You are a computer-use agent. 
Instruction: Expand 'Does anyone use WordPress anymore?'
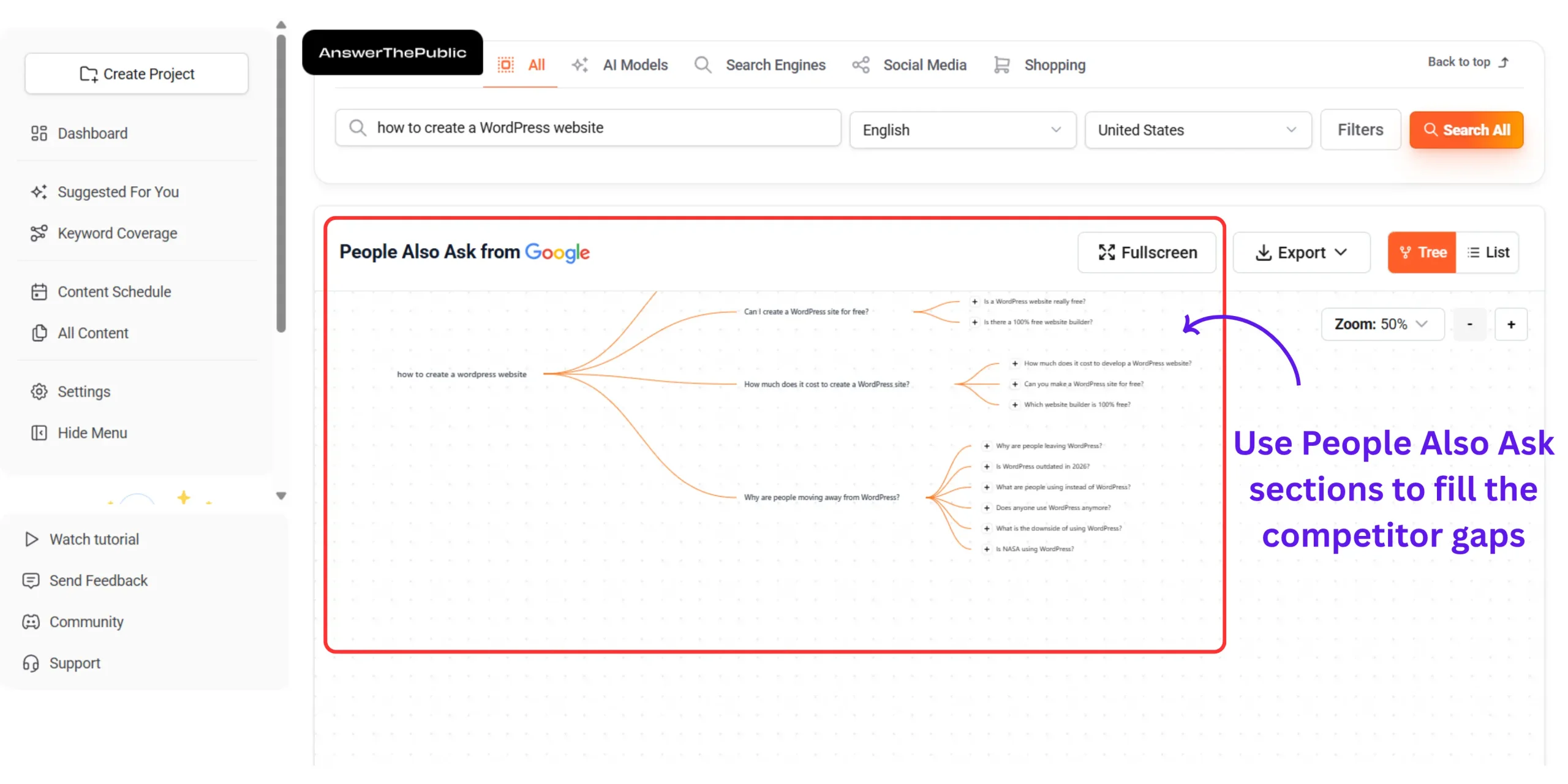point(987,508)
